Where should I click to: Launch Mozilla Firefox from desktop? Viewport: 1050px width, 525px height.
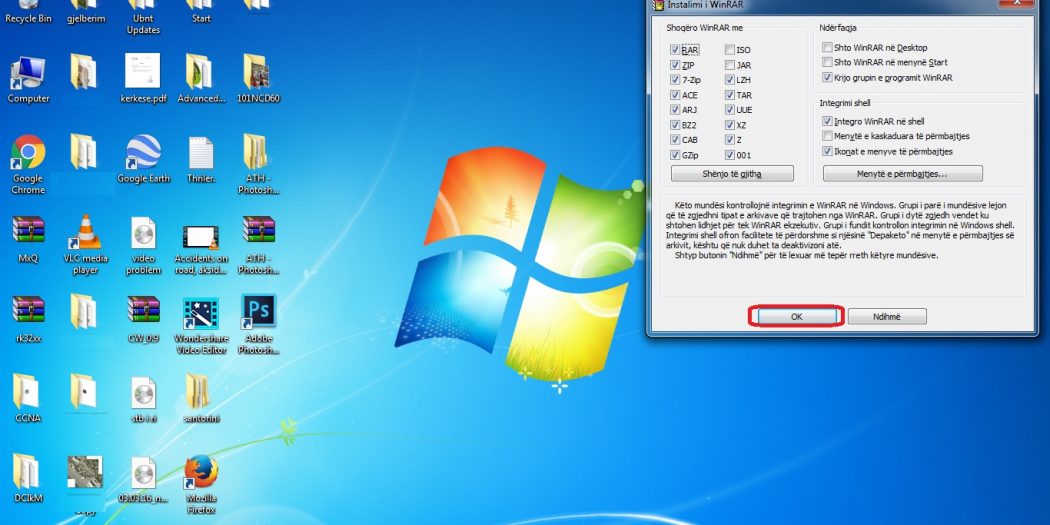201,485
